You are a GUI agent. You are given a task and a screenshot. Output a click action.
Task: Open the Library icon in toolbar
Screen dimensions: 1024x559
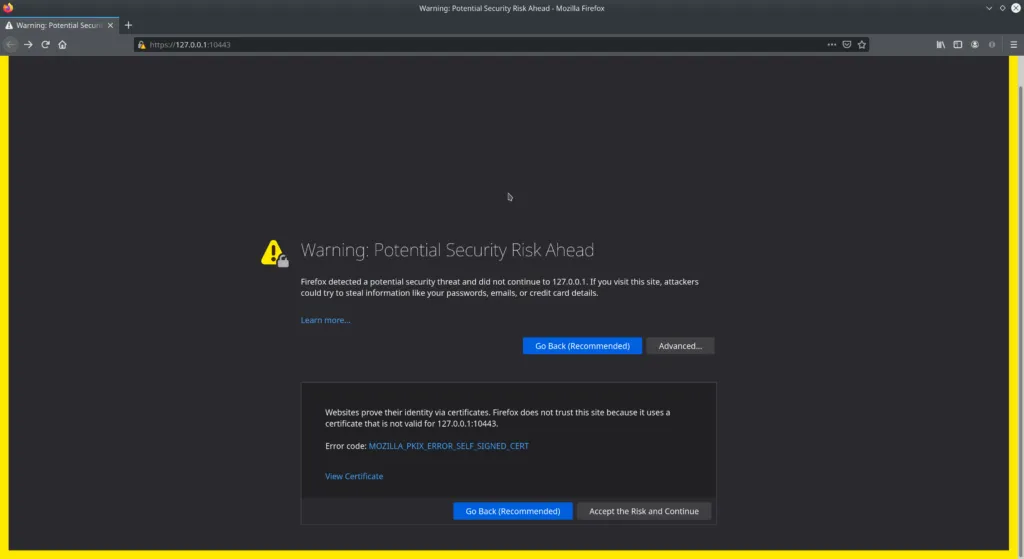(940, 45)
